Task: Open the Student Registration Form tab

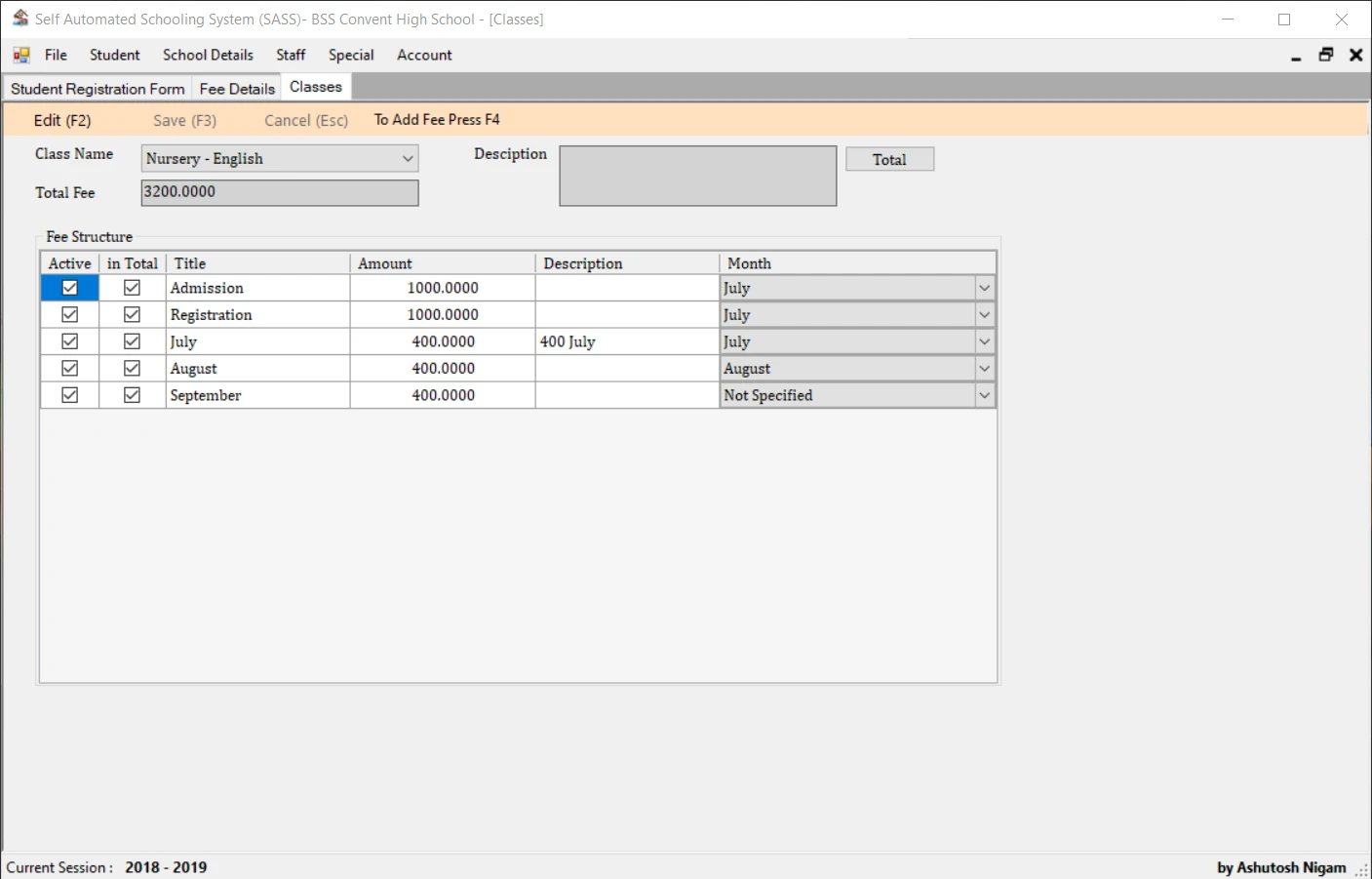Action: (x=97, y=88)
